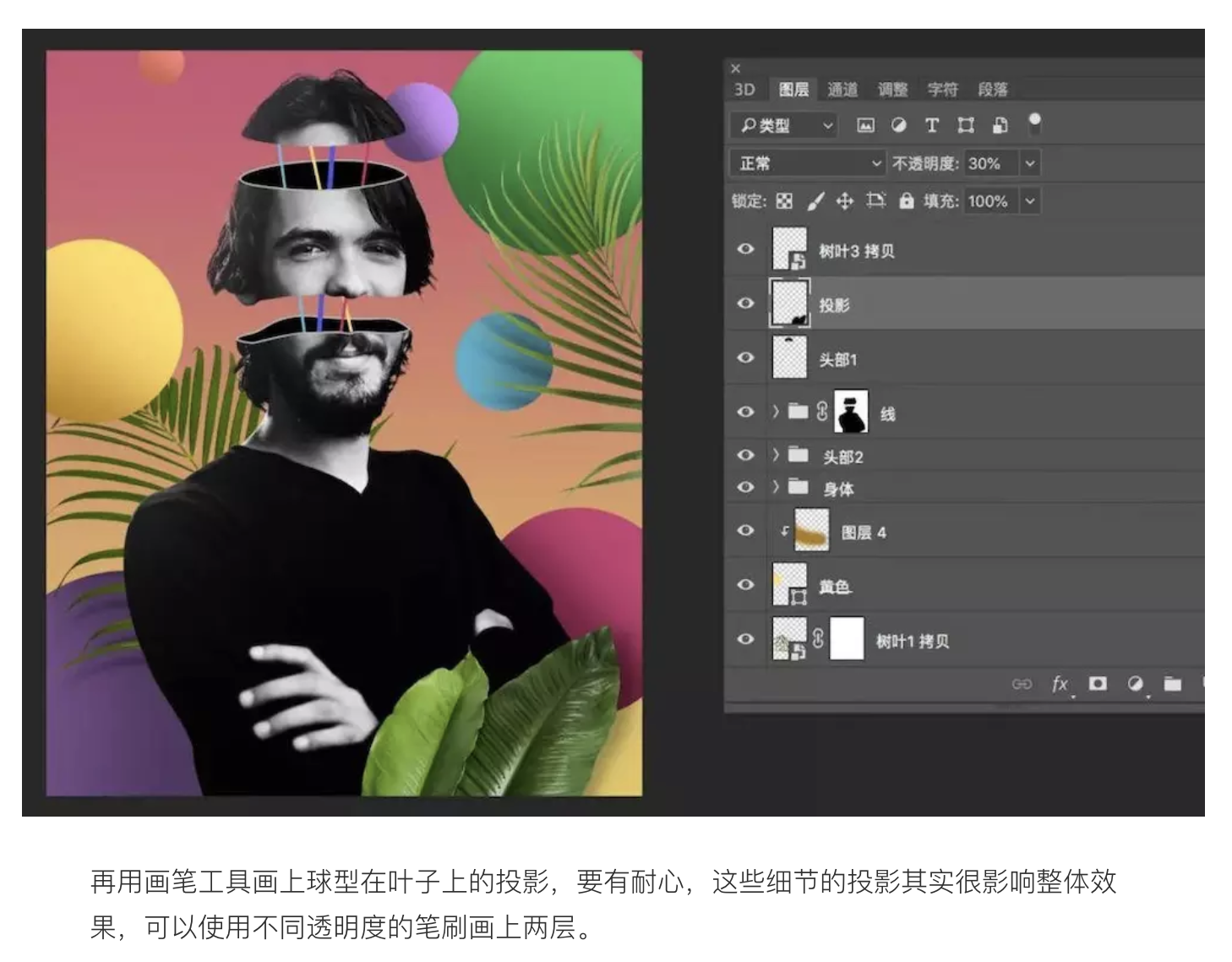Create new adjustment layer icon
This screenshot has width=1232, height=962.
(1135, 683)
